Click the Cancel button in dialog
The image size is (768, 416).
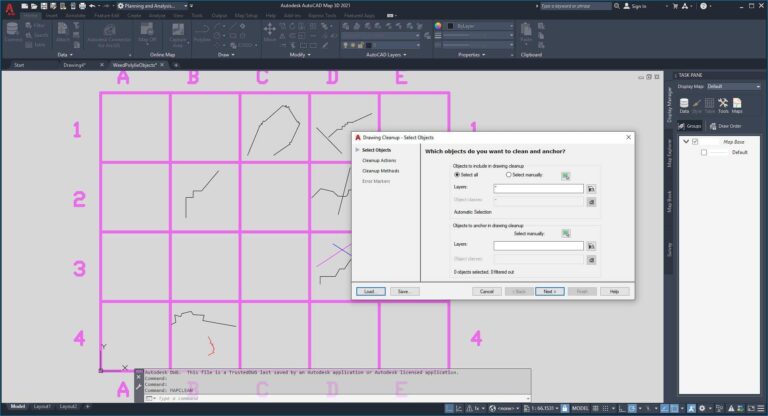pyautogui.click(x=486, y=292)
